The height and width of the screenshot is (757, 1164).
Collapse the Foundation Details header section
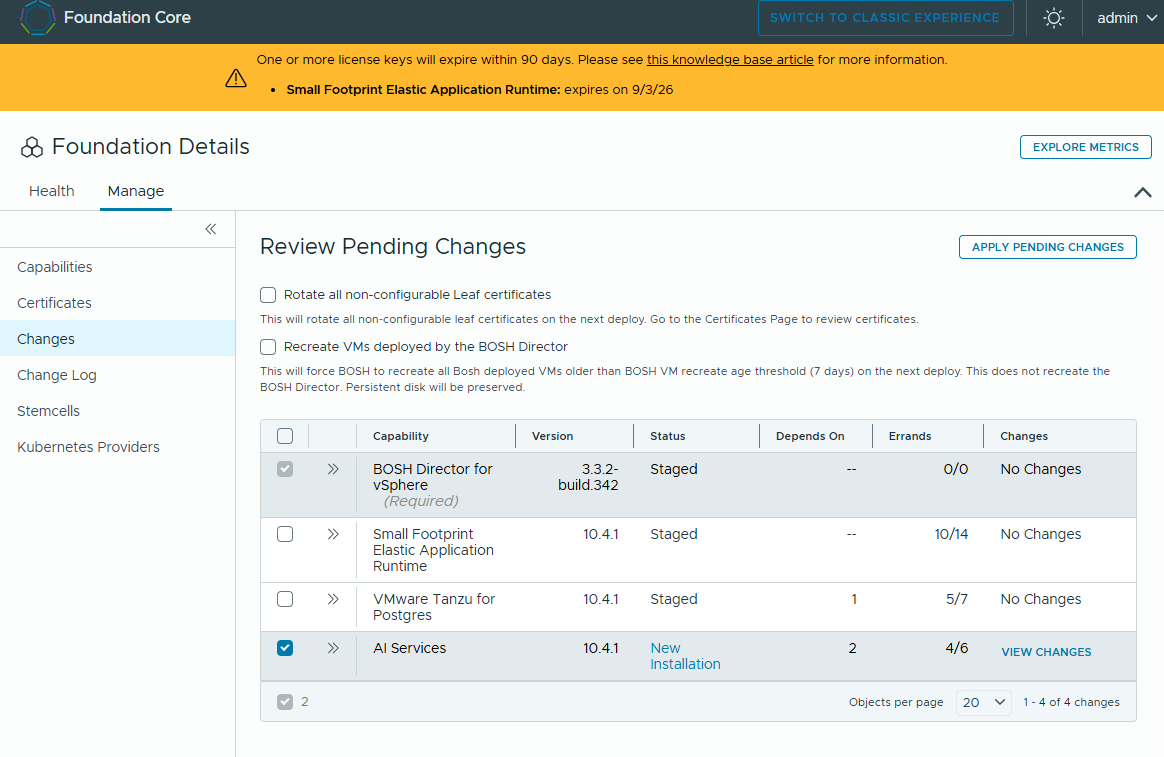click(x=1142, y=192)
